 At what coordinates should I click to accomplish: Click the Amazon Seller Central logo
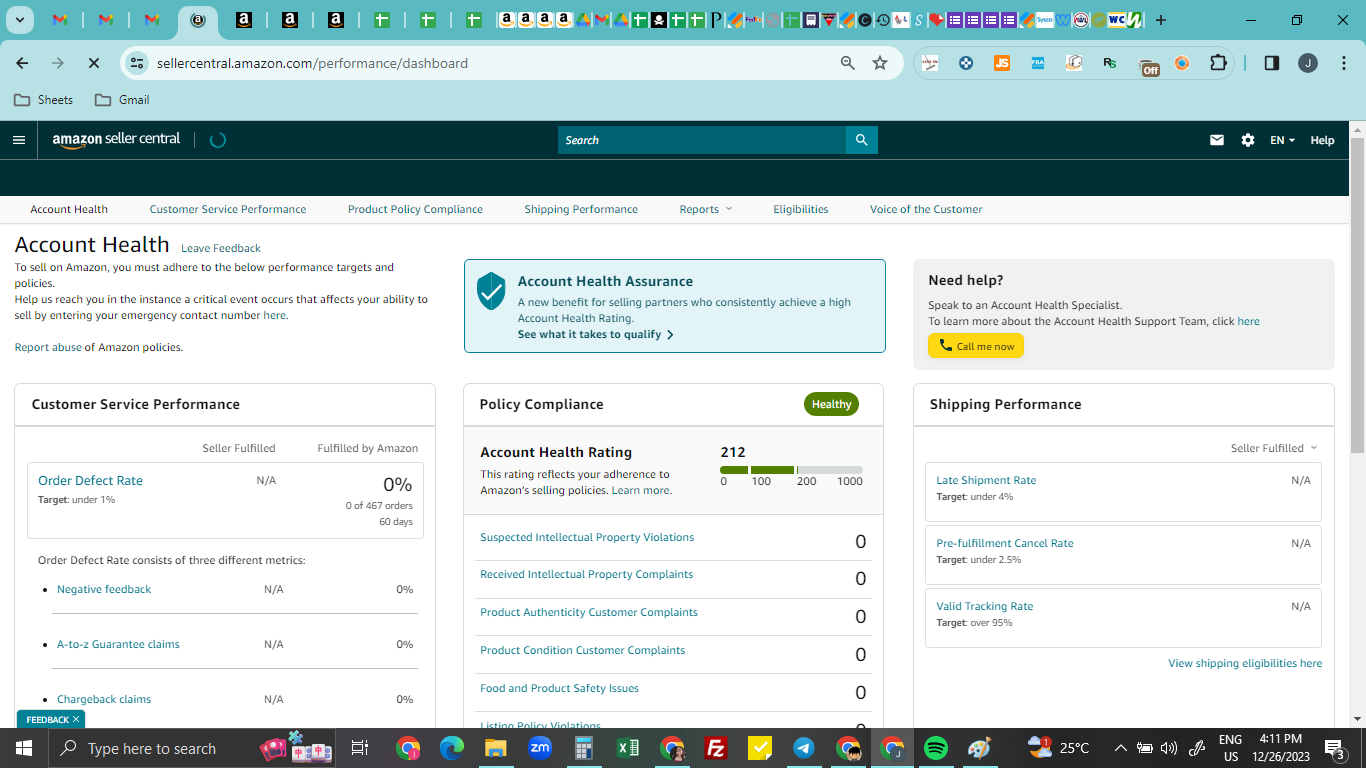(116, 140)
